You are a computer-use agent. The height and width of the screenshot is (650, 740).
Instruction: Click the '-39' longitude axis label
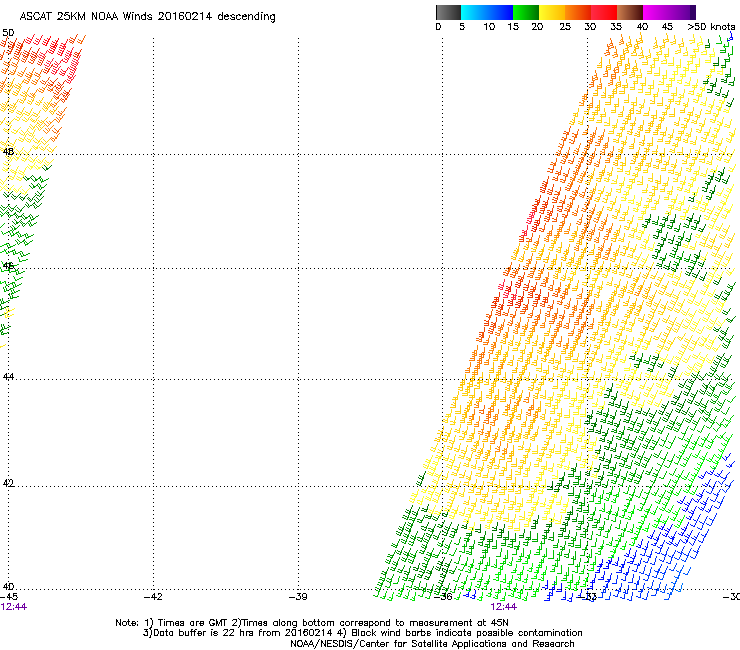point(298,597)
